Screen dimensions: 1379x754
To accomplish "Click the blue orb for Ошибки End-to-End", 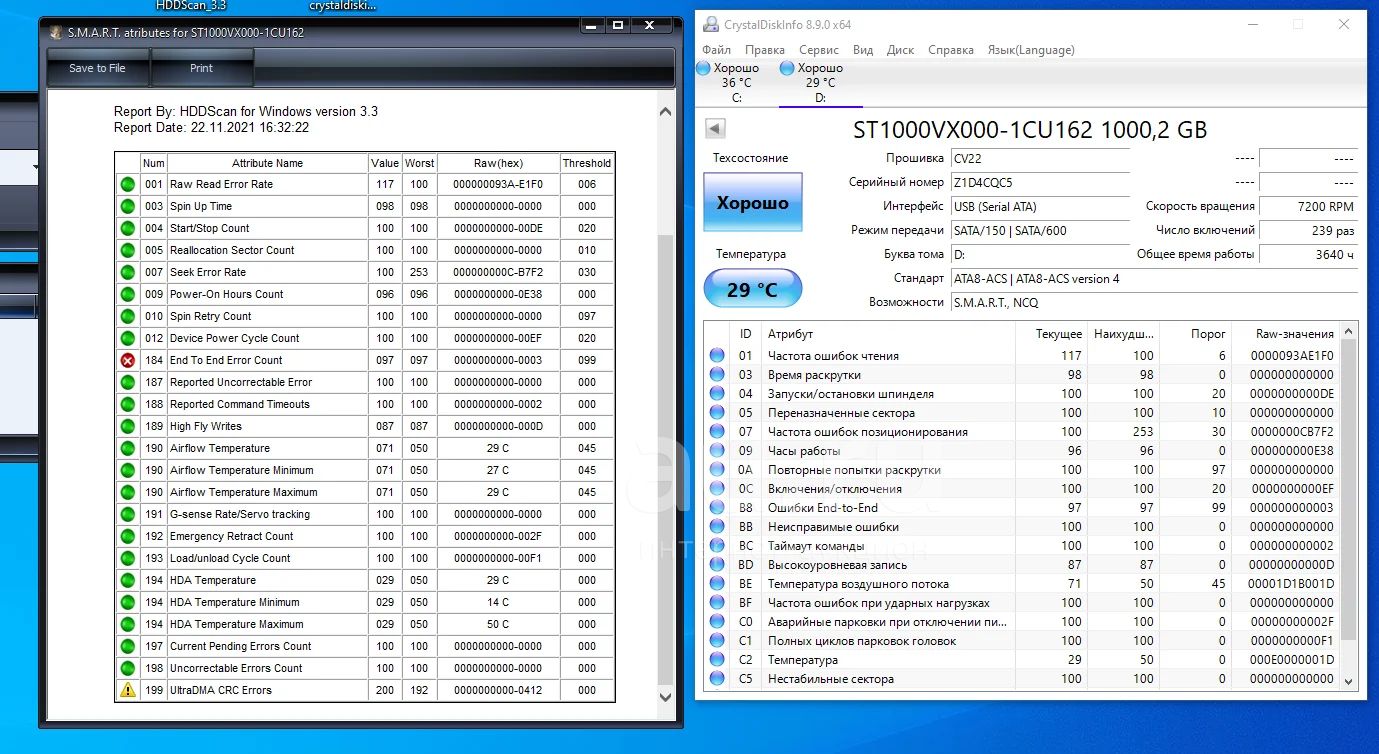I will click(717, 507).
